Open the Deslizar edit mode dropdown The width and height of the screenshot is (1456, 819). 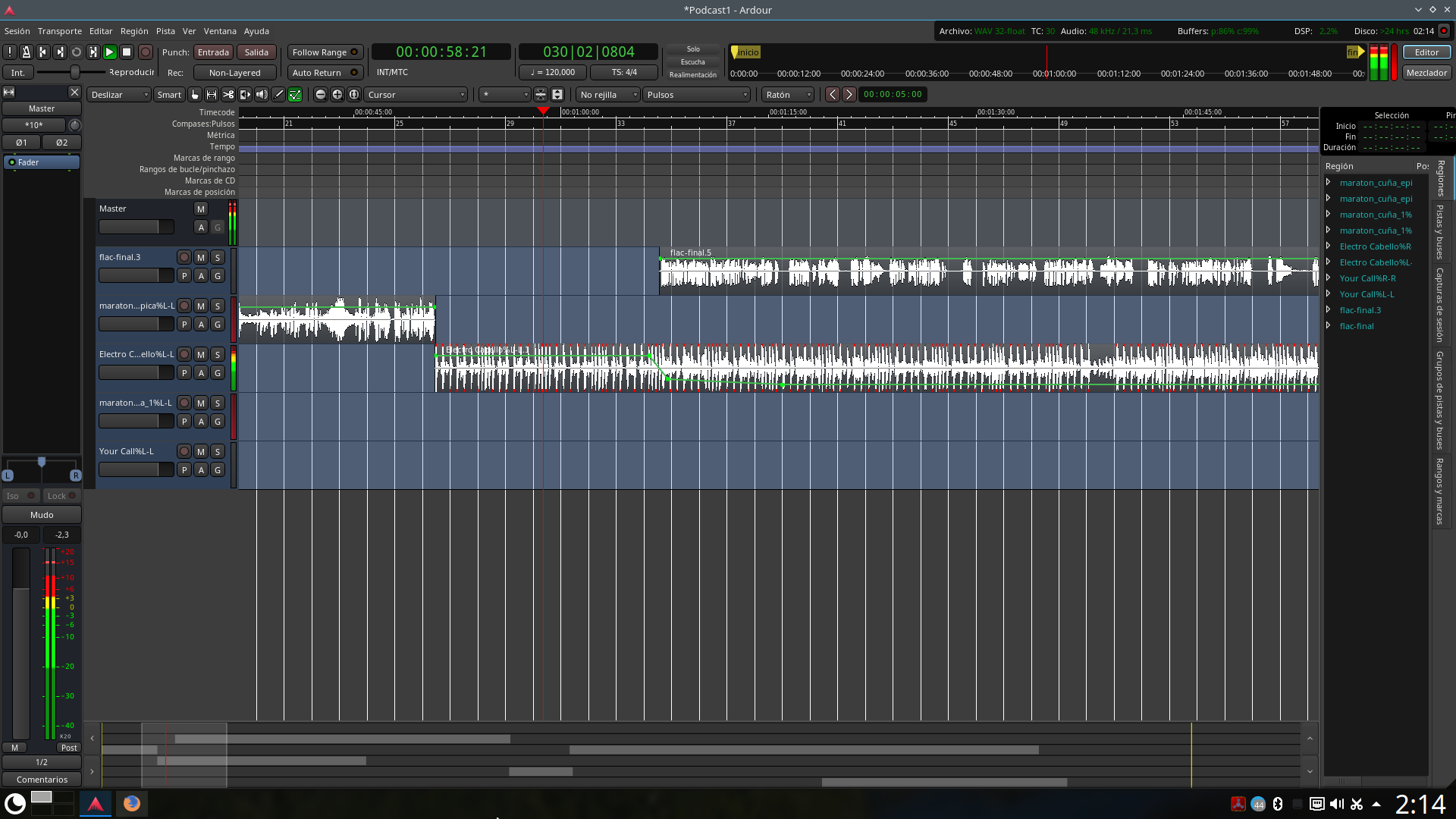[x=120, y=95]
